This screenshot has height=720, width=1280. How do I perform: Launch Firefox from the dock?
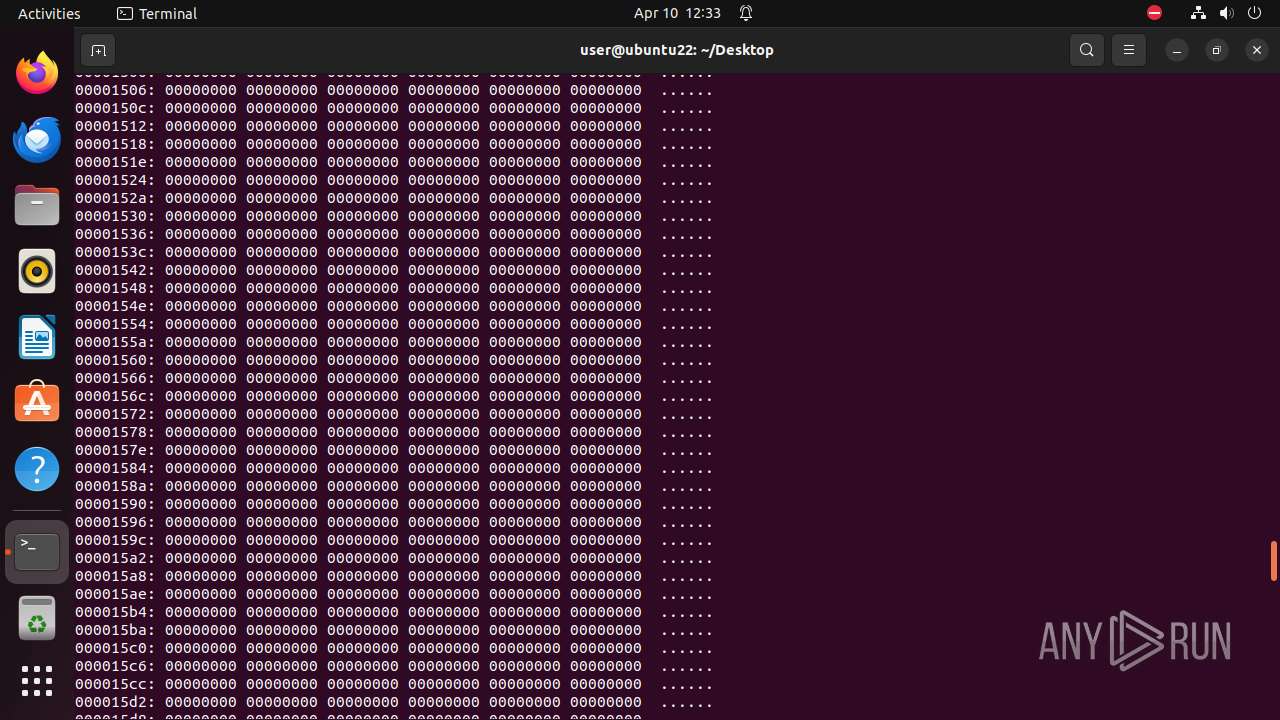tap(37, 73)
